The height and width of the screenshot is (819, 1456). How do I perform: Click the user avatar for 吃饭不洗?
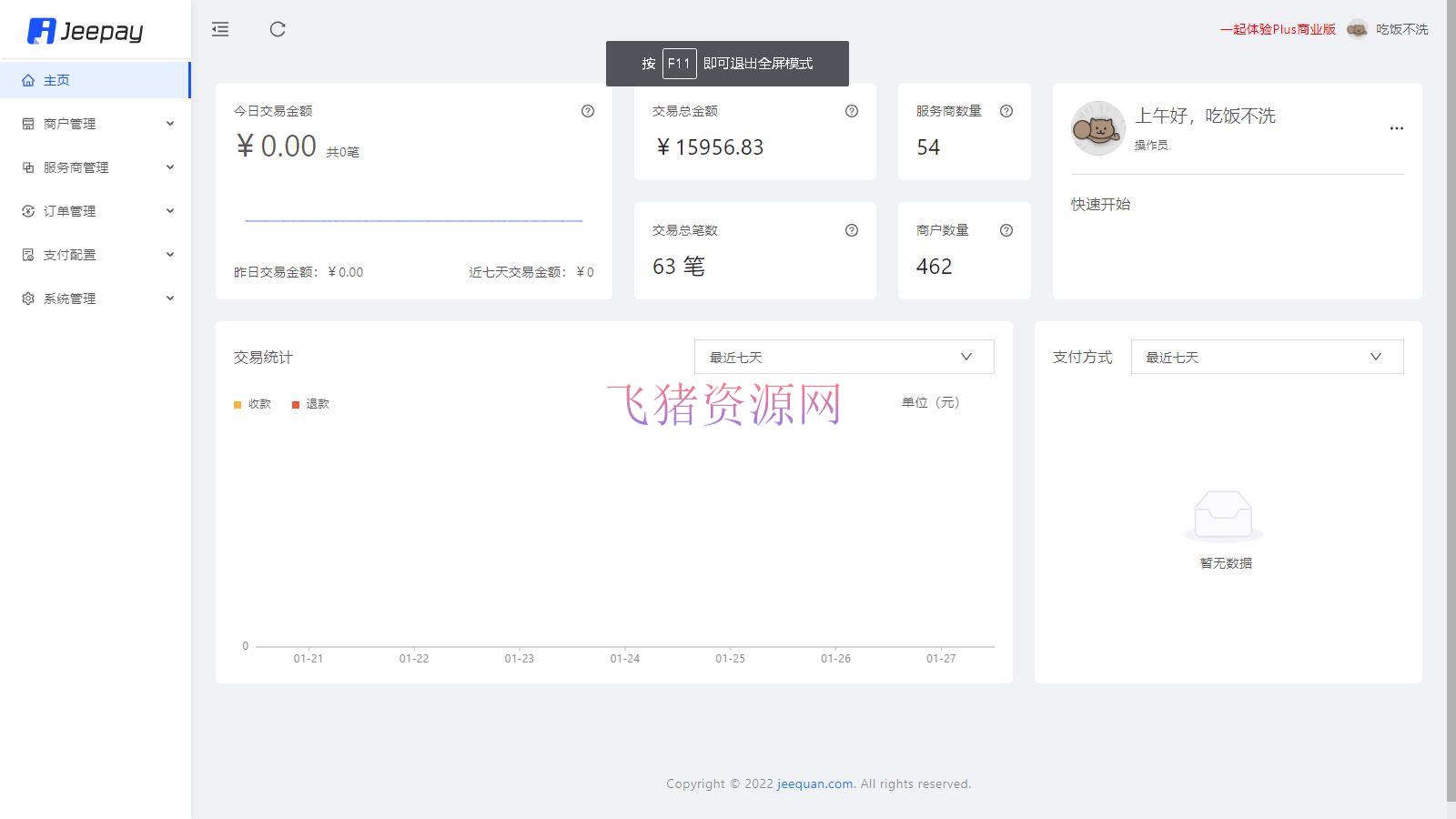coord(1358,29)
